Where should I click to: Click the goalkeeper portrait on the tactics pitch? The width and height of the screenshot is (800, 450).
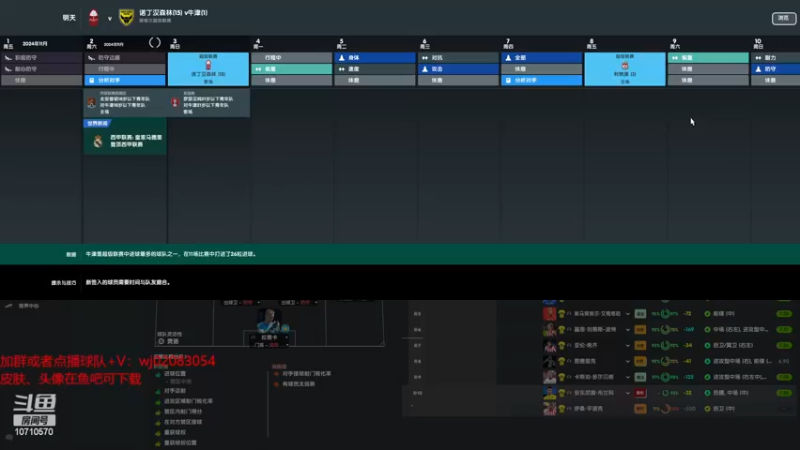click(x=269, y=320)
